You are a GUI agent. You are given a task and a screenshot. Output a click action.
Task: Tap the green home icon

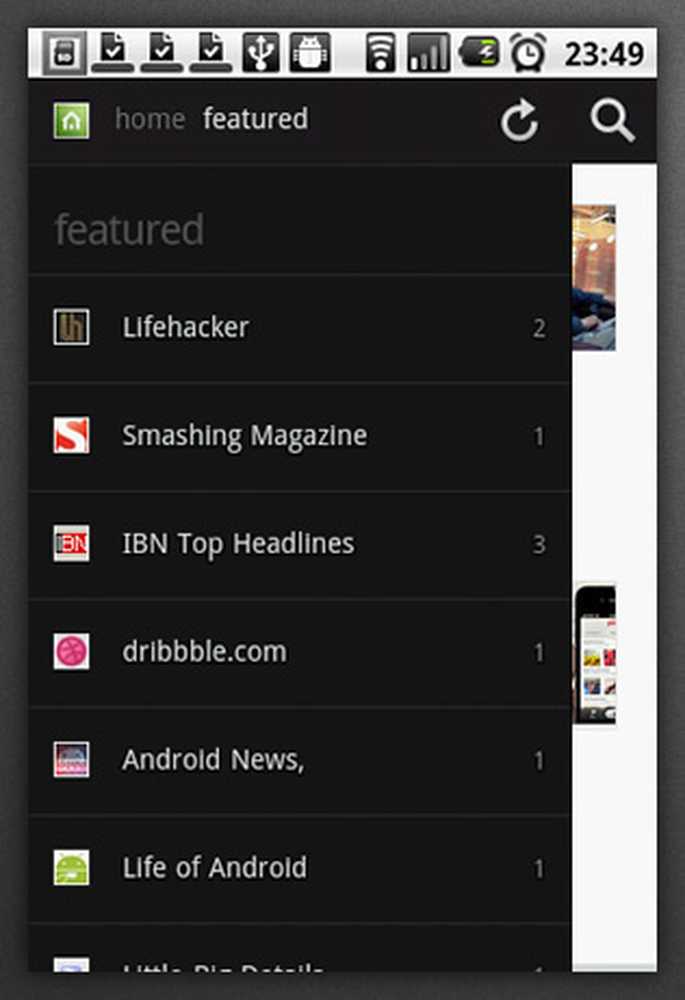click(71, 121)
